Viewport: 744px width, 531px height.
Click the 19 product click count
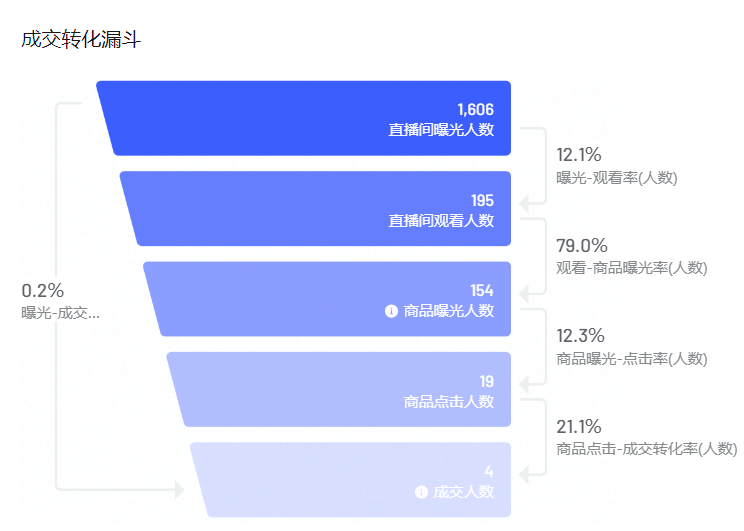tap(486, 381)
